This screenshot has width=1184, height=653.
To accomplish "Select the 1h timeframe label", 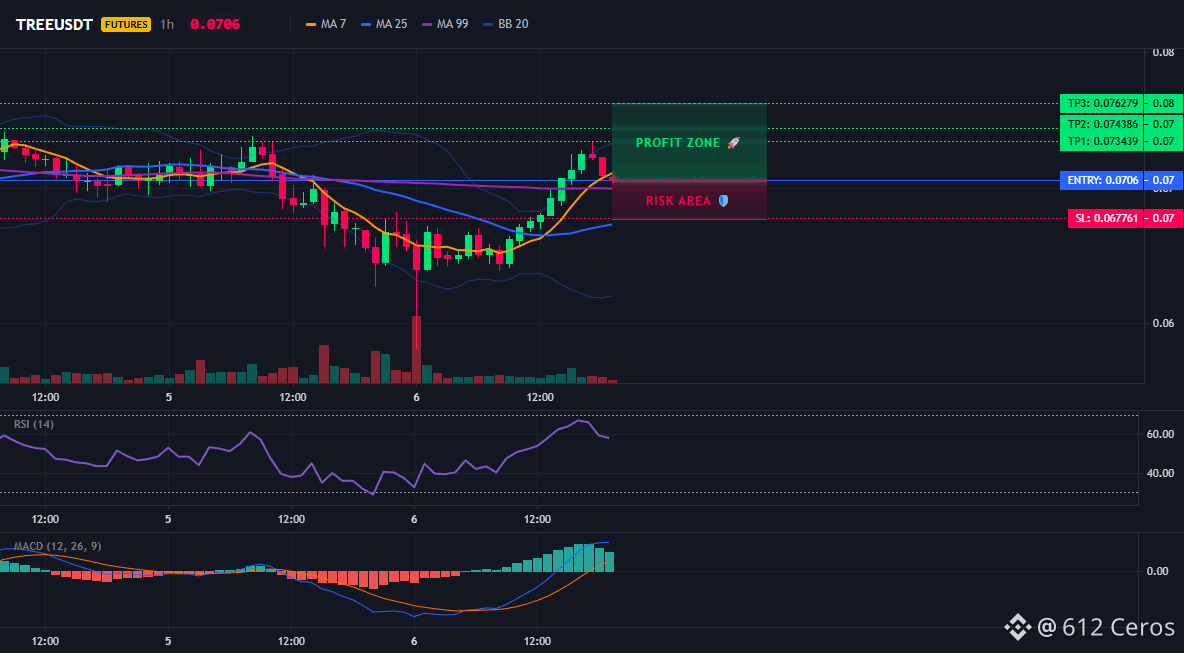I will pos(167,24).
